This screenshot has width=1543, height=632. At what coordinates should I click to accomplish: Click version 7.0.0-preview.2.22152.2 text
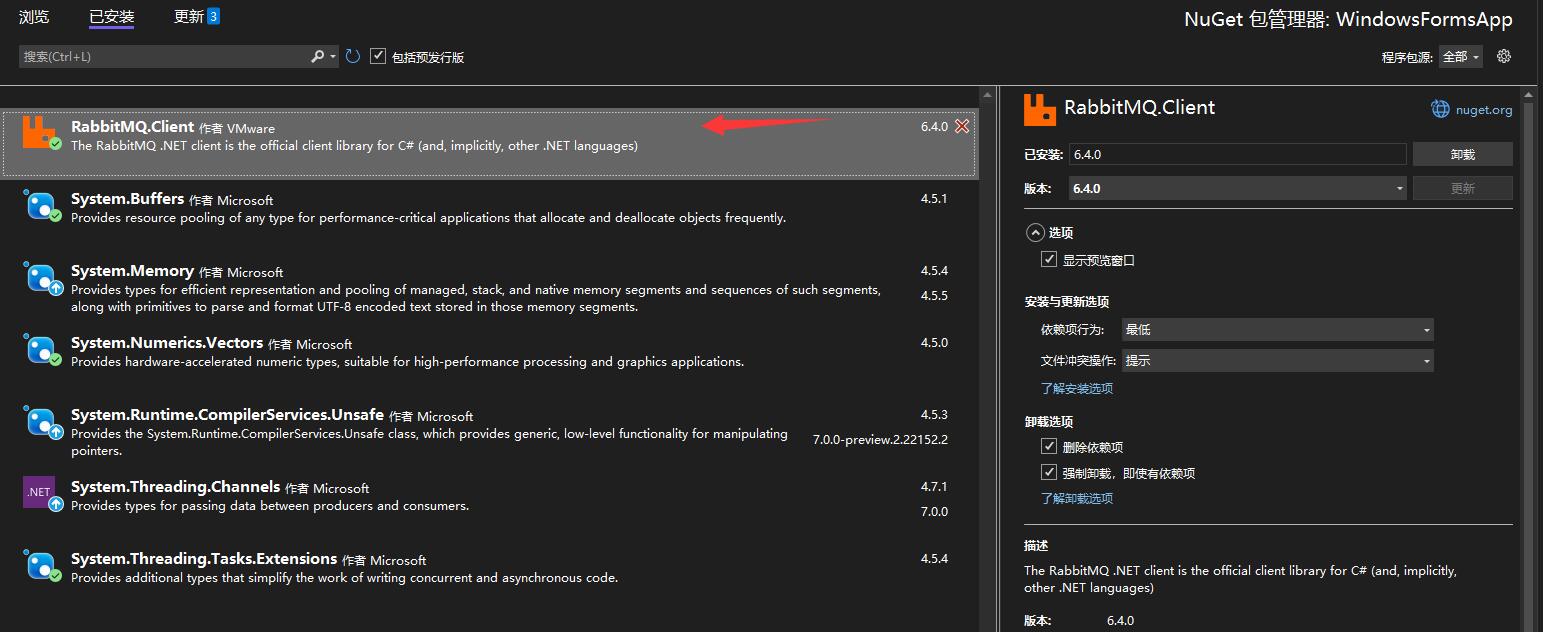pos(880,439)
